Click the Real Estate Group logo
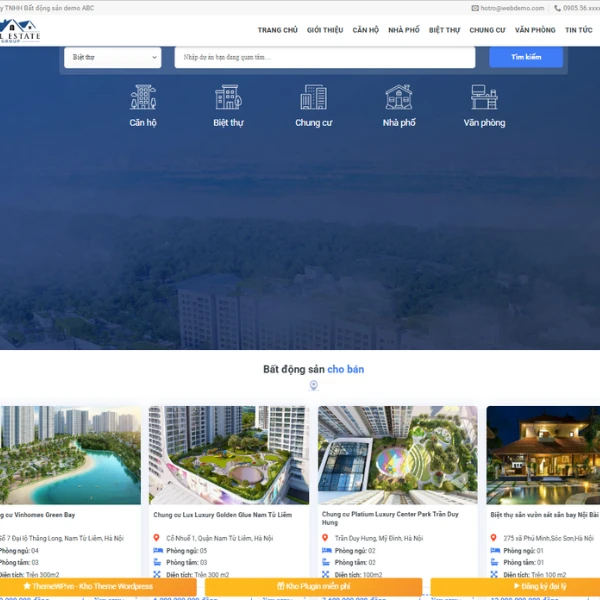600x600 pixels. (21, 31)
